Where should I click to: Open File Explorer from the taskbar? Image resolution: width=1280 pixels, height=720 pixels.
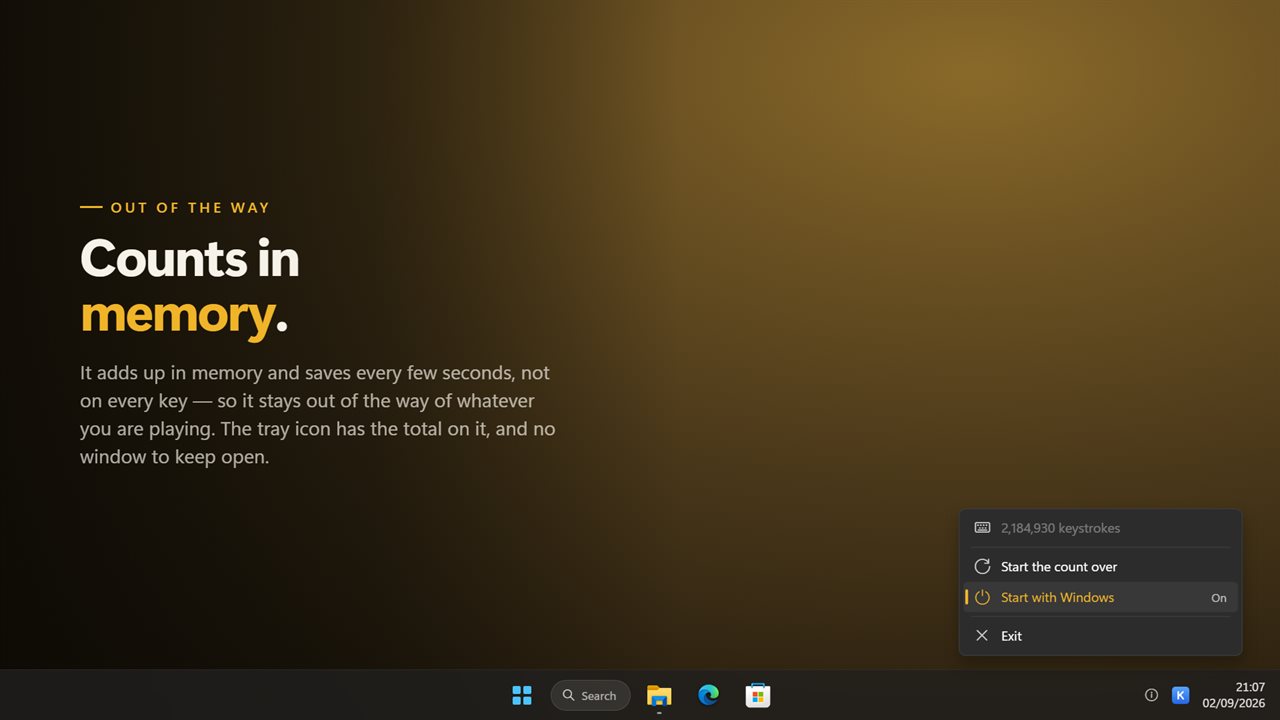[x=659, y=695]
